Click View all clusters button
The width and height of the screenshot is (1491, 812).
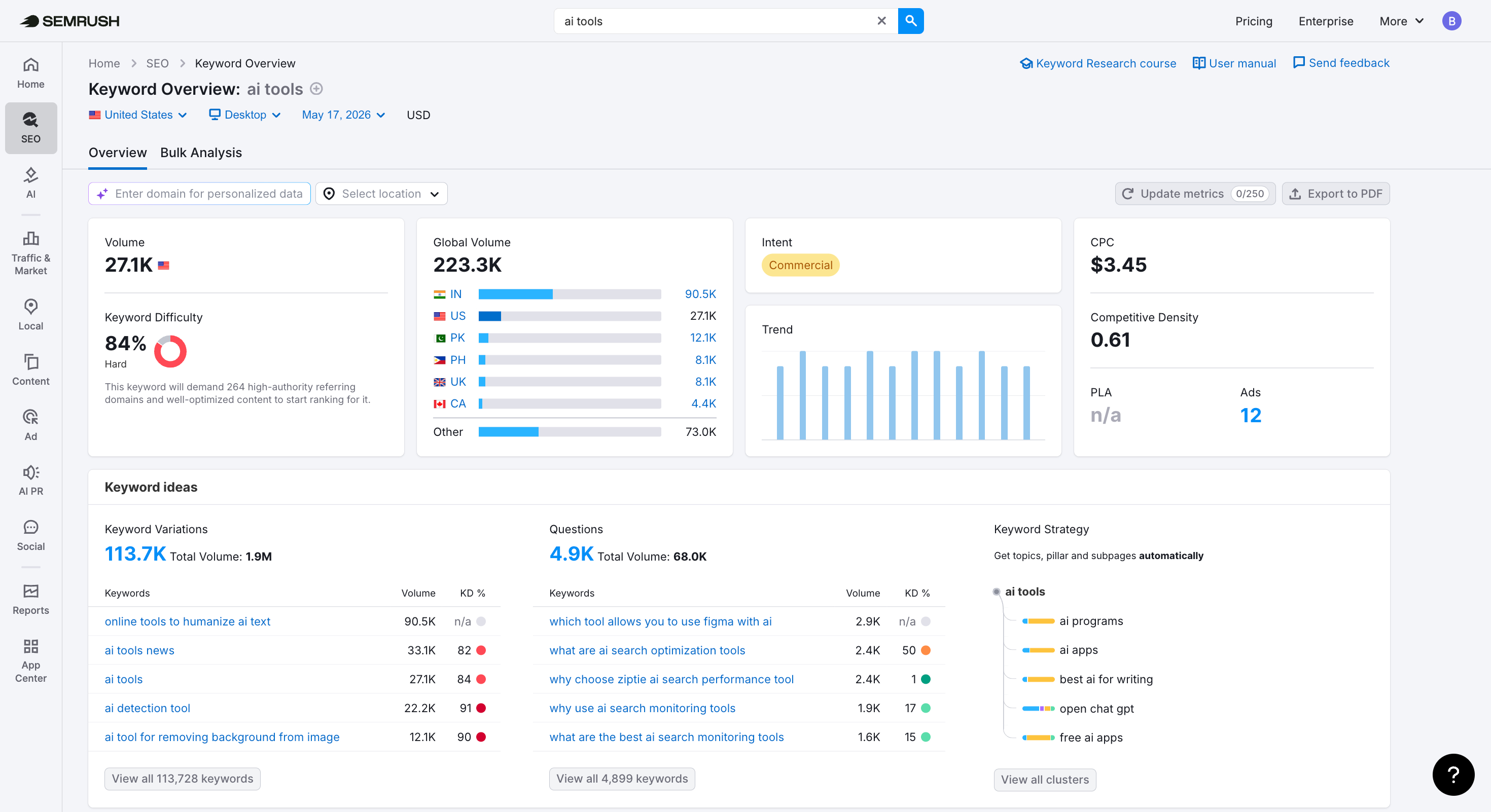pos(1045,780)
